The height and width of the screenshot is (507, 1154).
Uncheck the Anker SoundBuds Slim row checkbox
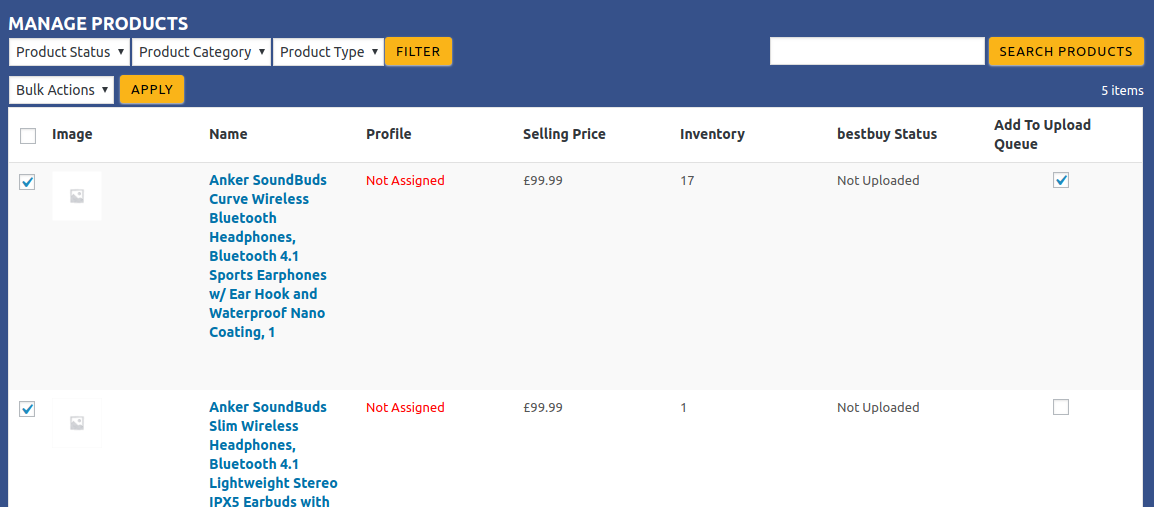[x=28, y=409]
